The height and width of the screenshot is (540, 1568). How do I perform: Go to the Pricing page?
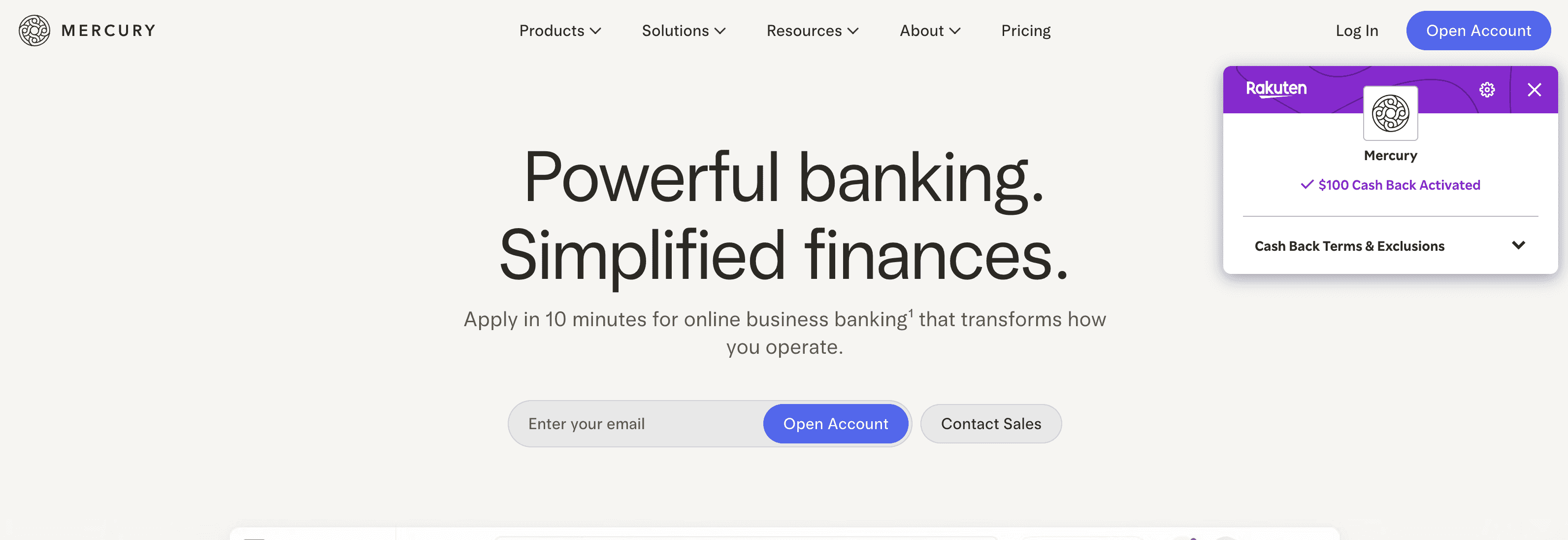pyautogui.click(x=1026, y=31)
